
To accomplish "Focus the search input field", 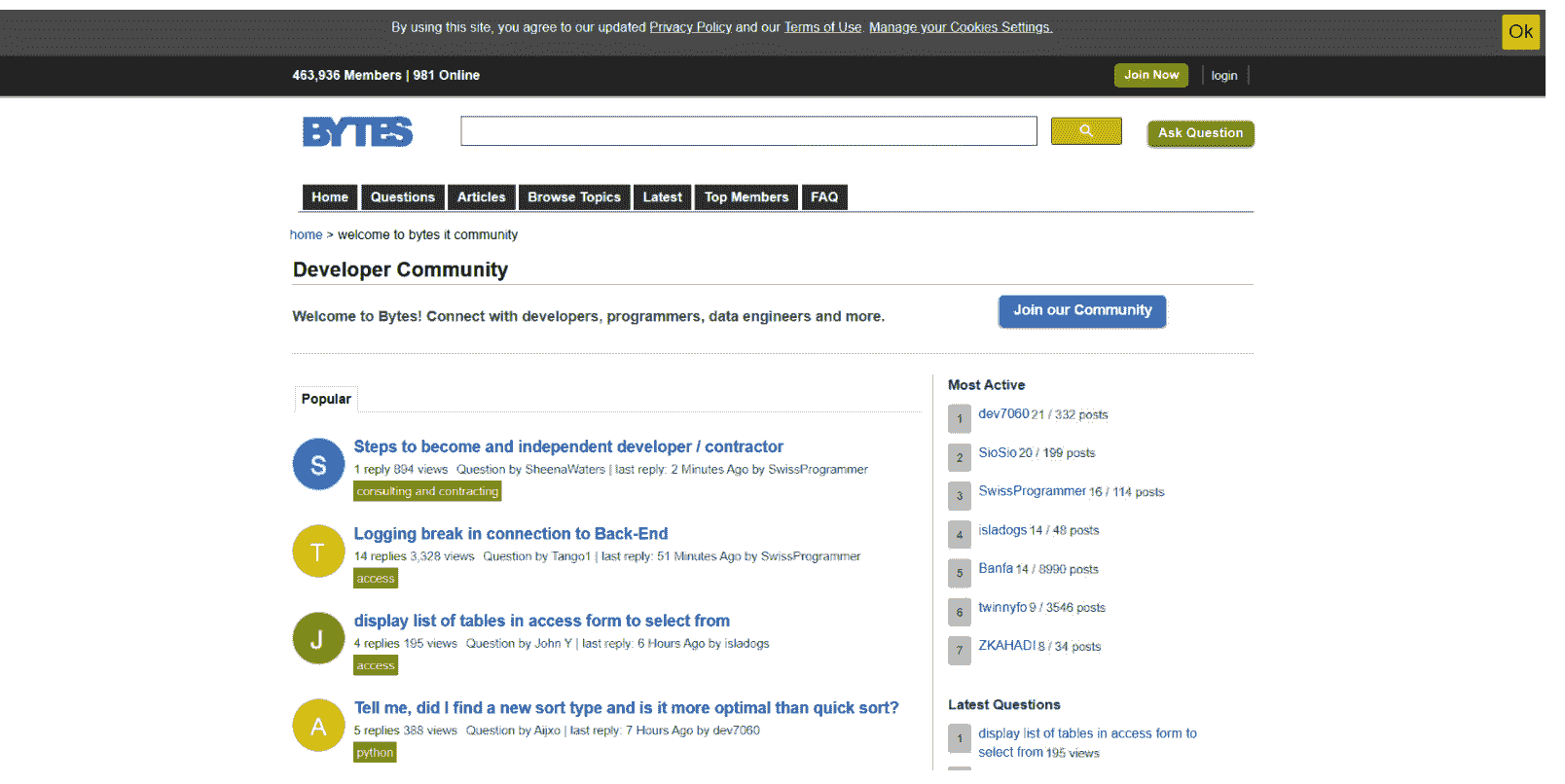I will point(747,131).
